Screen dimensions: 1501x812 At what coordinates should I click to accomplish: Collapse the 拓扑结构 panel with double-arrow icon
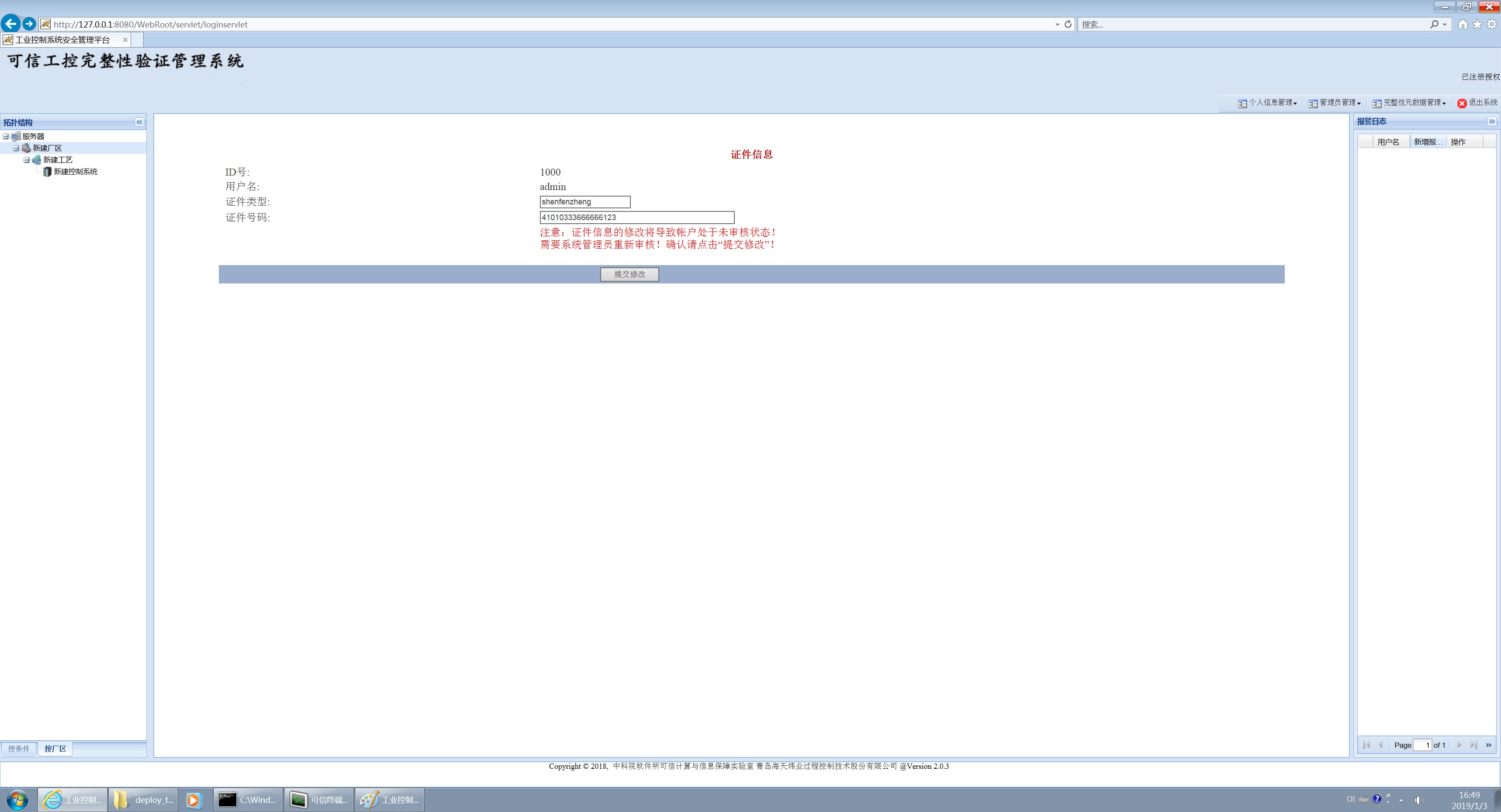tap(139, 122)
